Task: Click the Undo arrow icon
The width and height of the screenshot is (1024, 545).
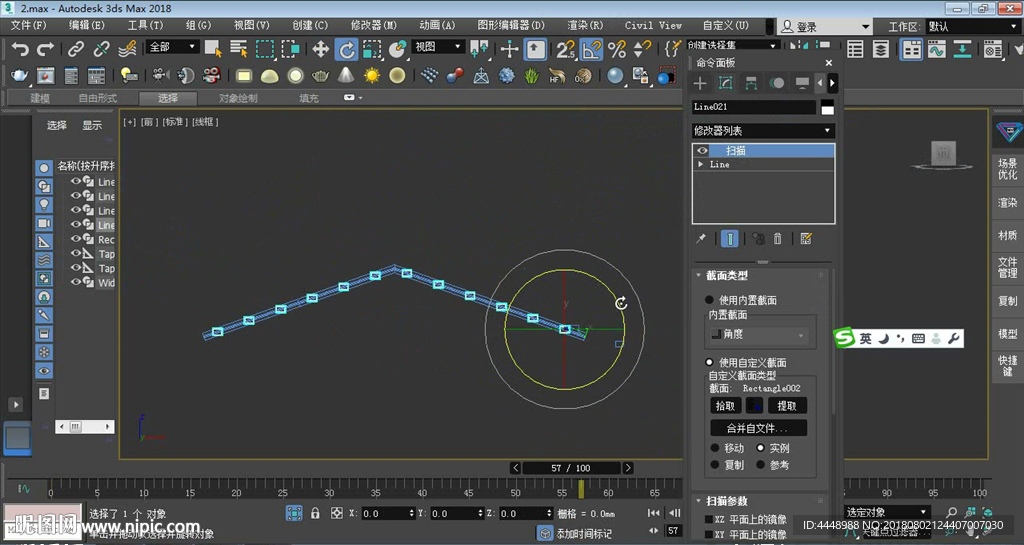Action: 20,49
